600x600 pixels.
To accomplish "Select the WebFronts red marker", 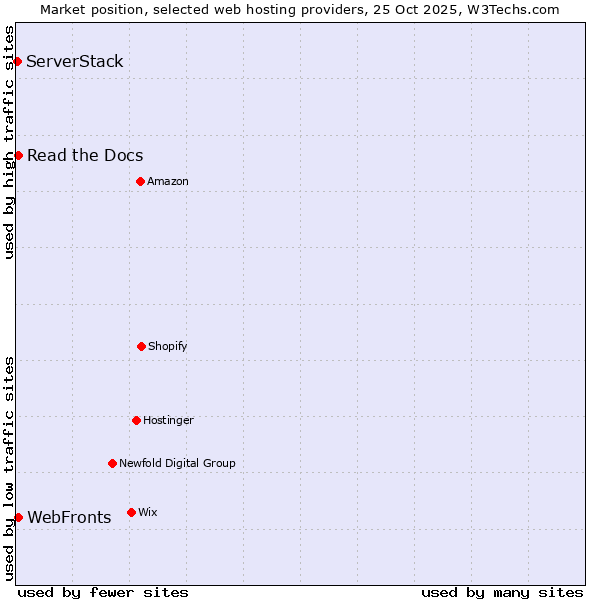I will (x=18, y=517).
